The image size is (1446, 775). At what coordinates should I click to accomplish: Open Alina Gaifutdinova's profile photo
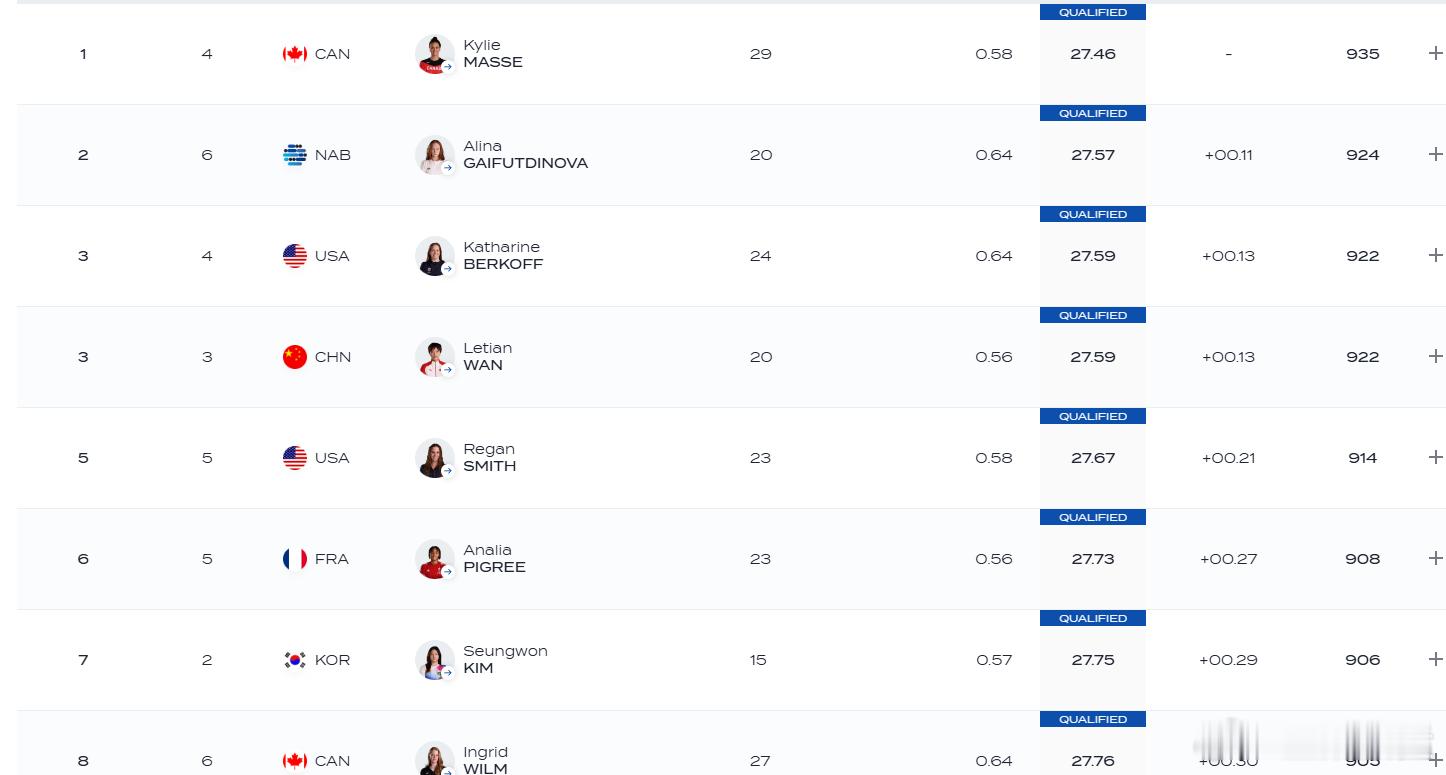pos(435,155)
